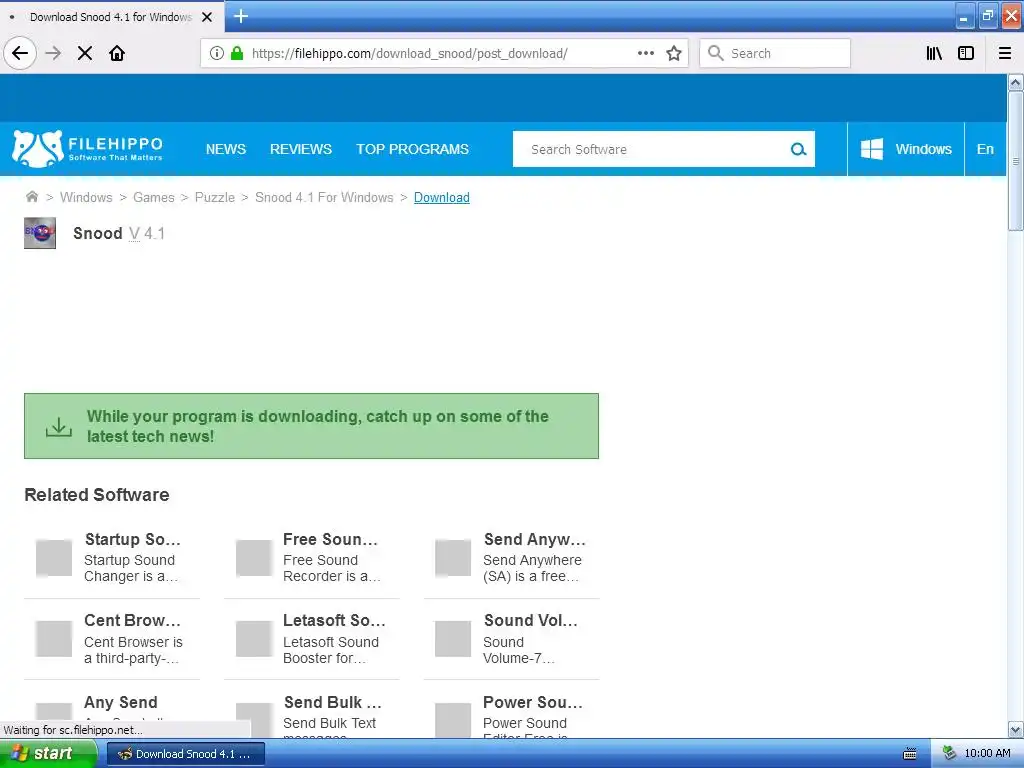Open the browser home page icon
The image size is (1024, 768).
(x=117, y=53)
